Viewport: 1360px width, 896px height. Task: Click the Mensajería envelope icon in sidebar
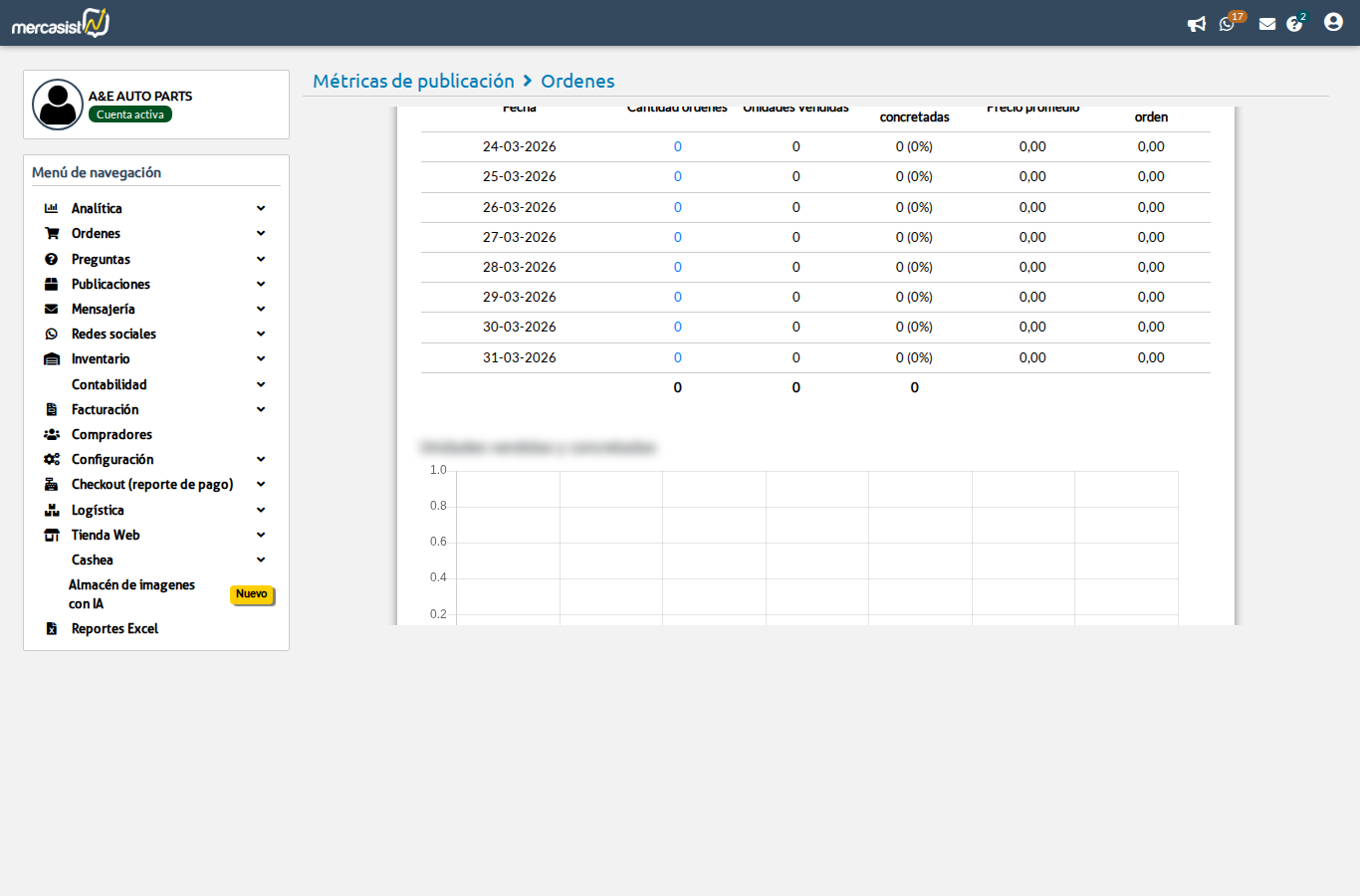point(51,309)
